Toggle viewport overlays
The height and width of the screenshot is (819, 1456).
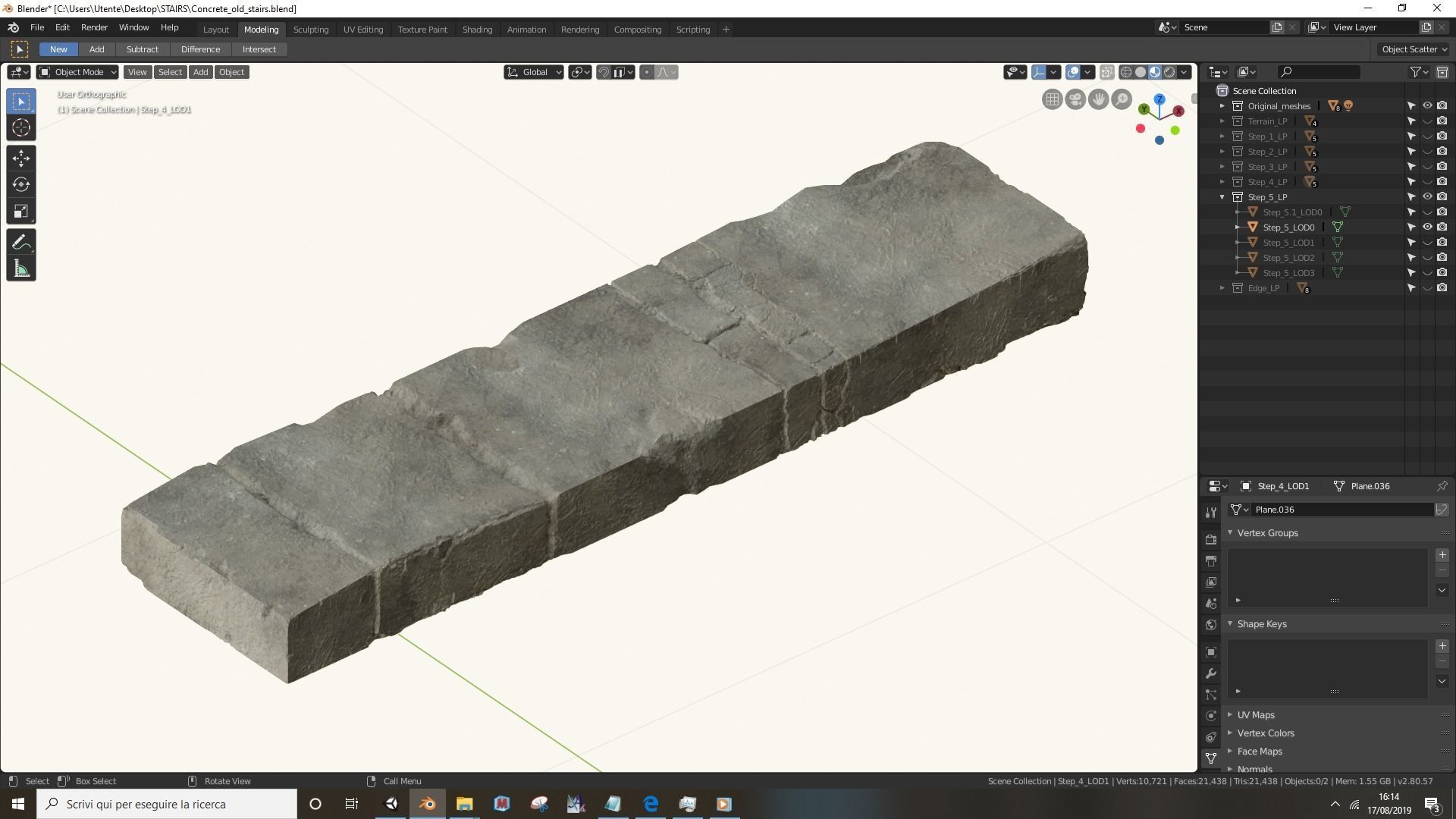[x=1073, y=72]
